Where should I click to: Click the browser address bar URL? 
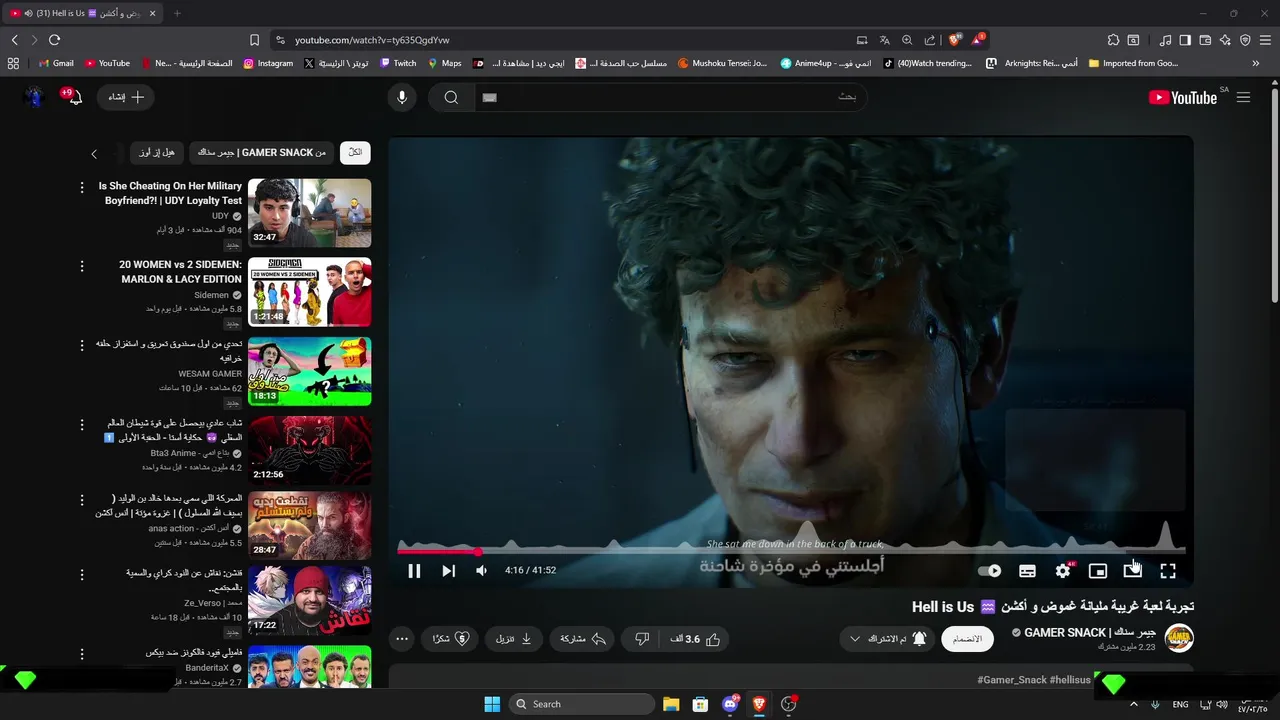tap(372, 40)
